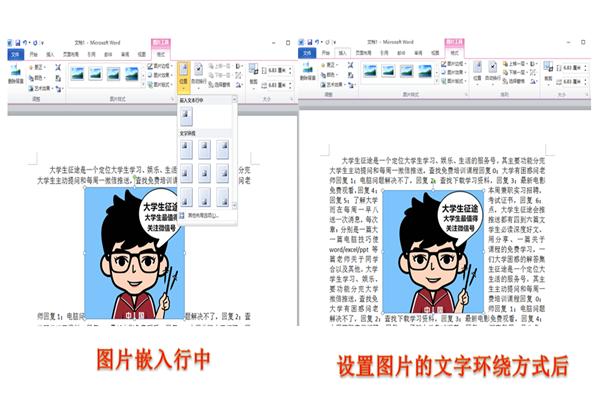Screen dimensions: 600x399
Task: Select the cartoon picture in the right document
Action: click(433, 252)
